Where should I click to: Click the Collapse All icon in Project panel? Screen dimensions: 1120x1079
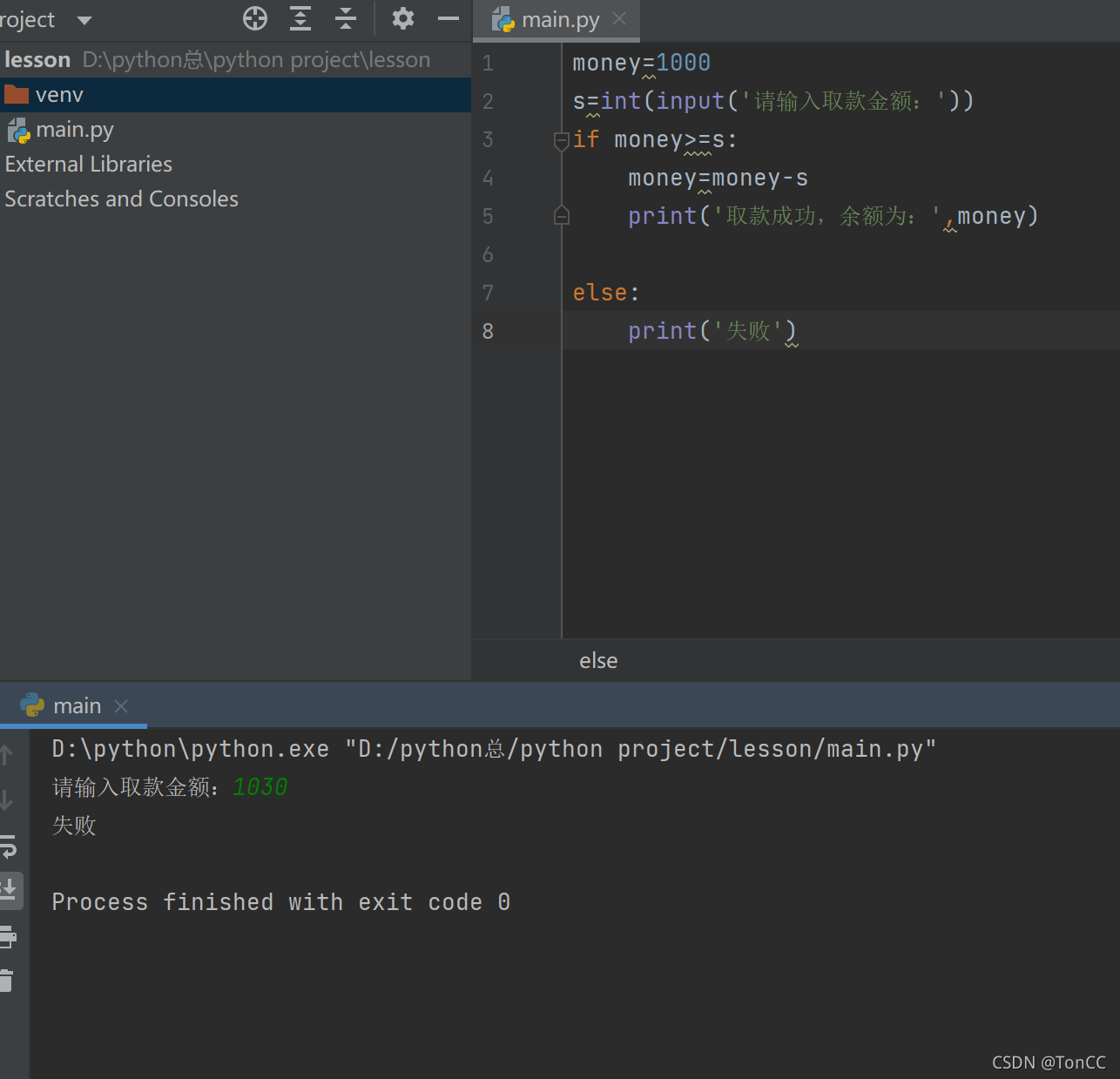pos(346,18)
